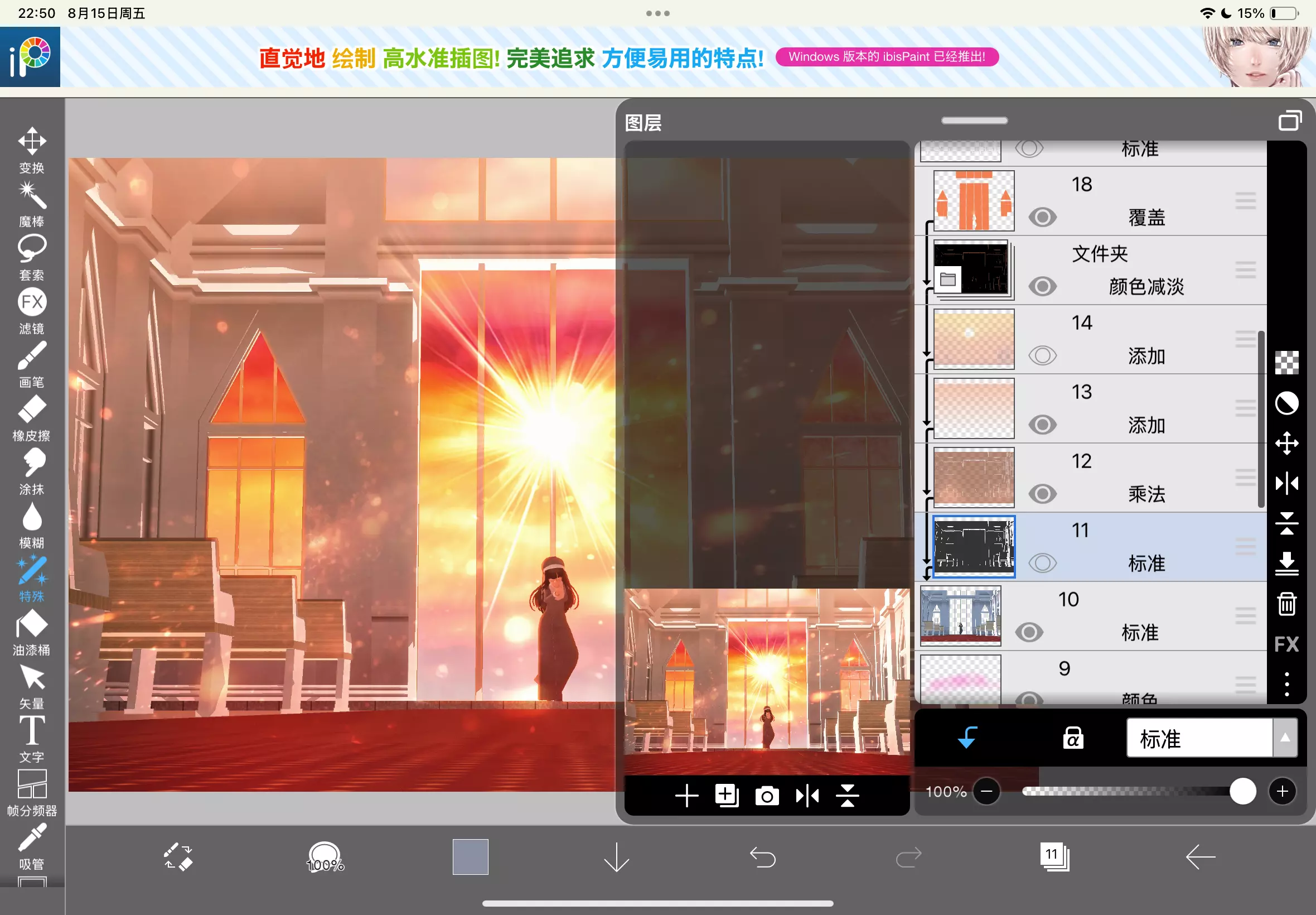The image size is (1316, 915).
Task: Click the alpha lock button
Action: click(x=1072, y=739)
